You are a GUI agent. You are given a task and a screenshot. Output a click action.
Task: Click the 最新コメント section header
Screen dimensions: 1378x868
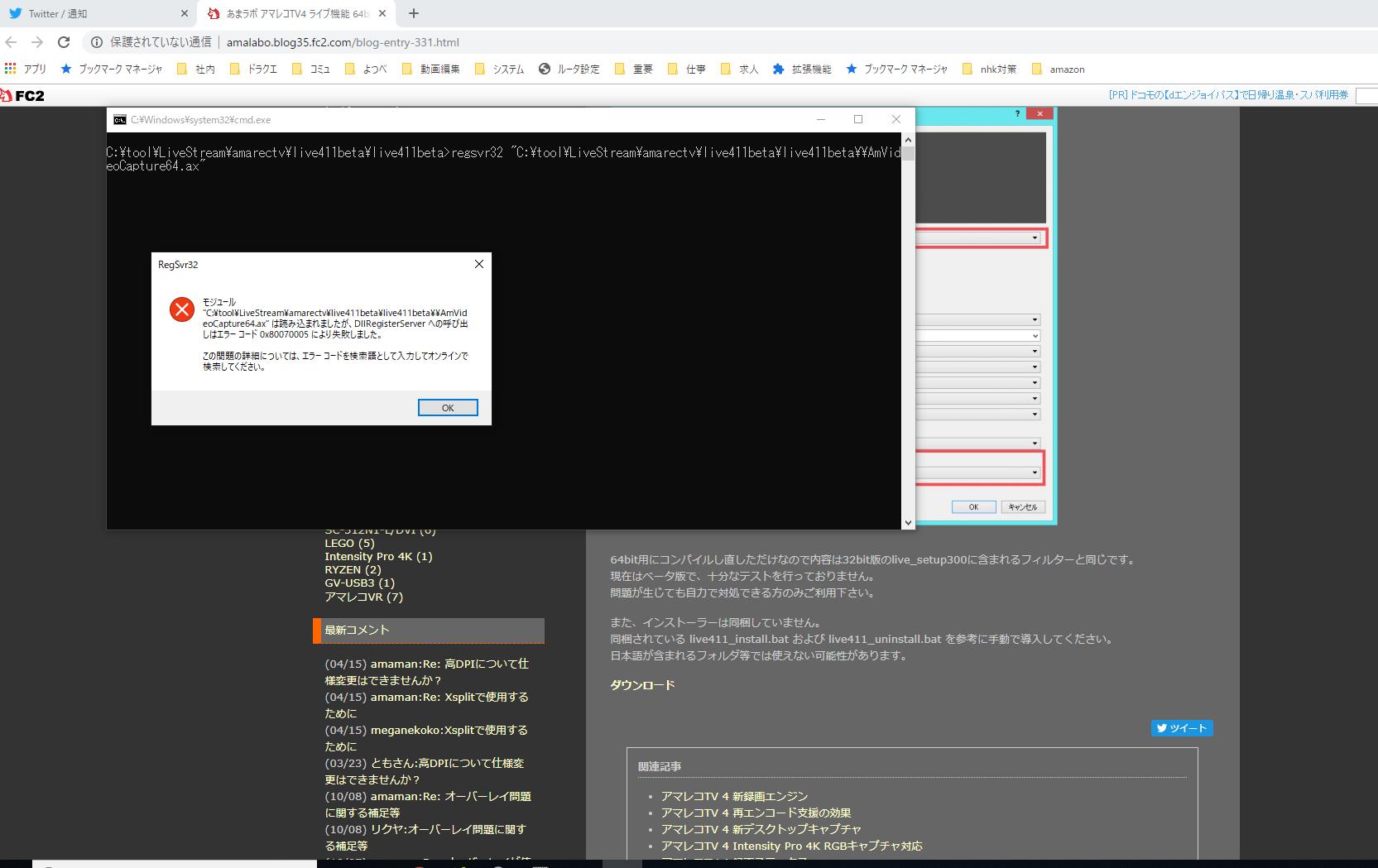pos(429,631)
